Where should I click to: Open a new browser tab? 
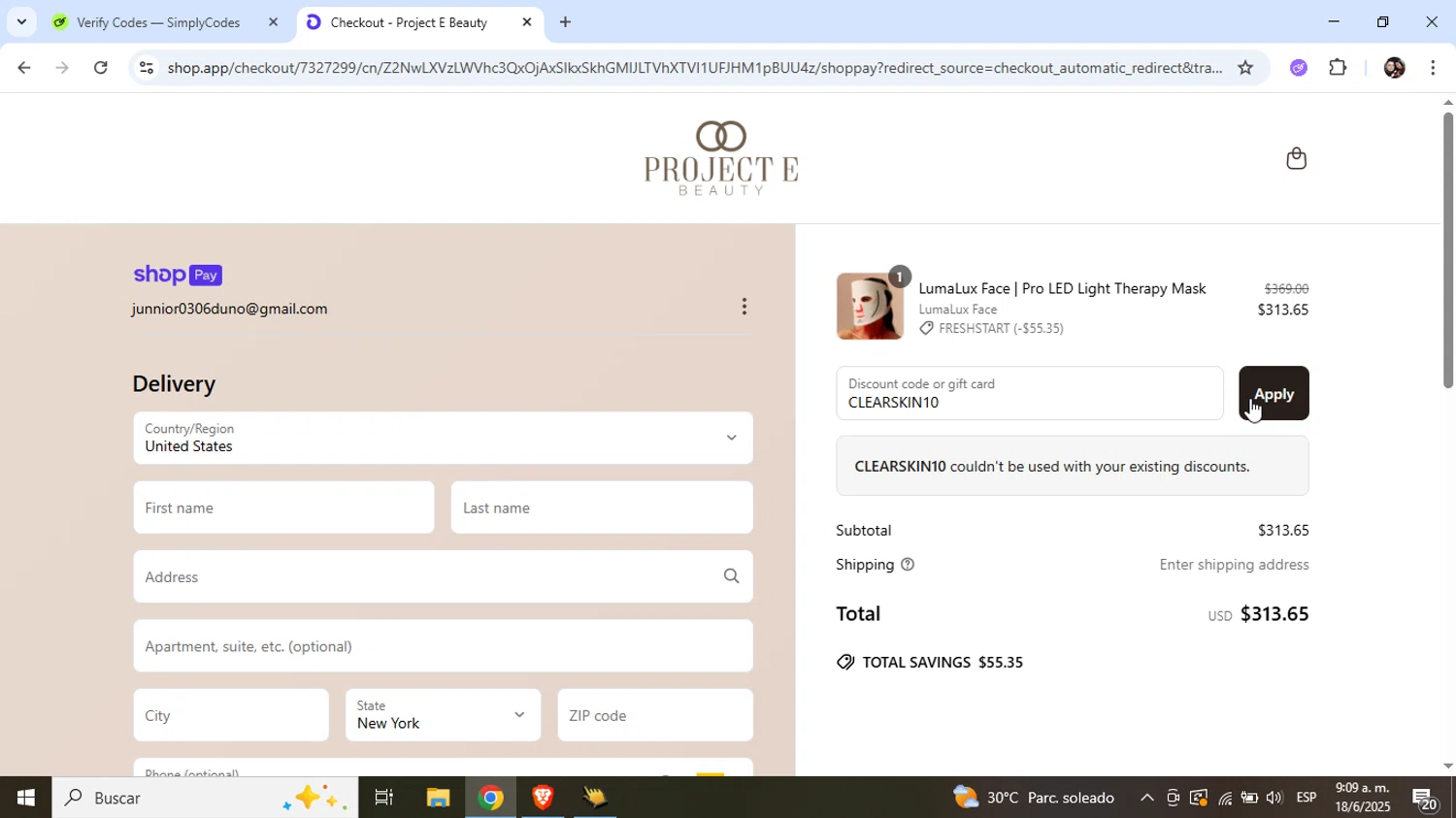(x=565, y=22)
